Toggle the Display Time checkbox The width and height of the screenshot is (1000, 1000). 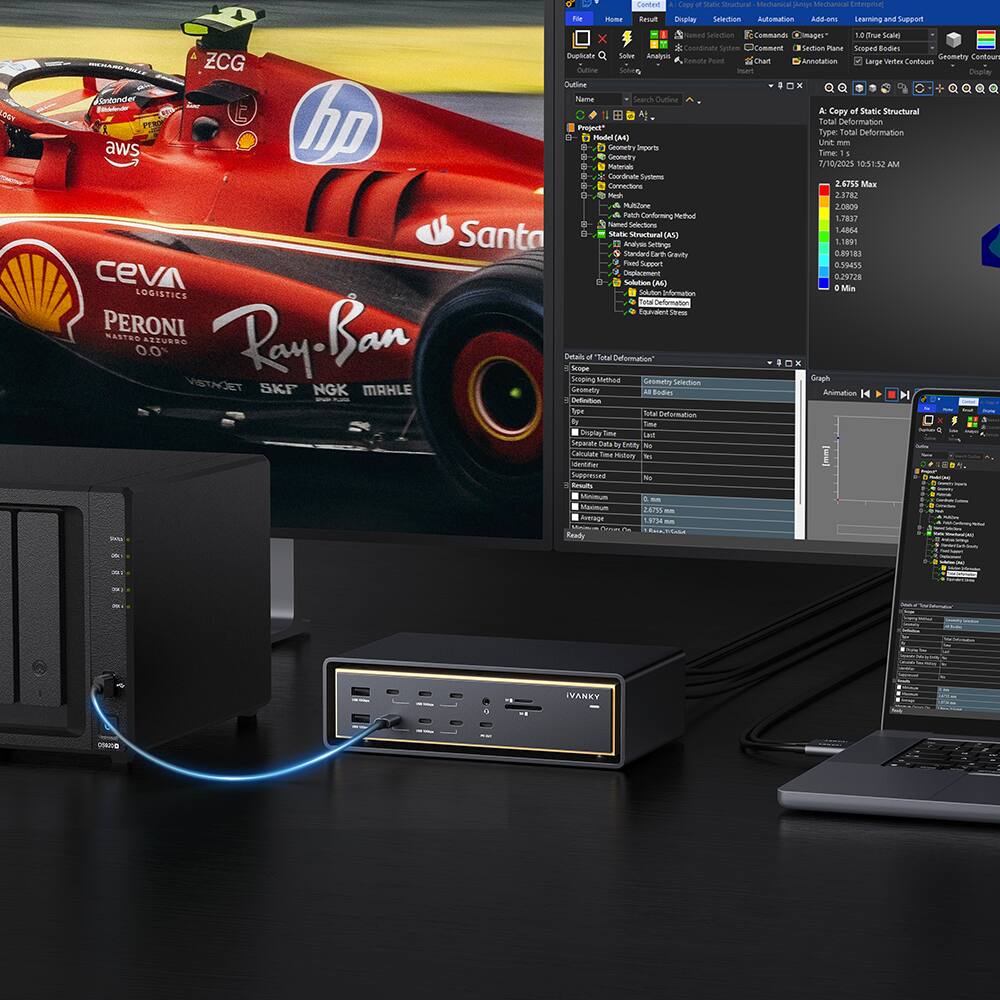coord(575,432)
